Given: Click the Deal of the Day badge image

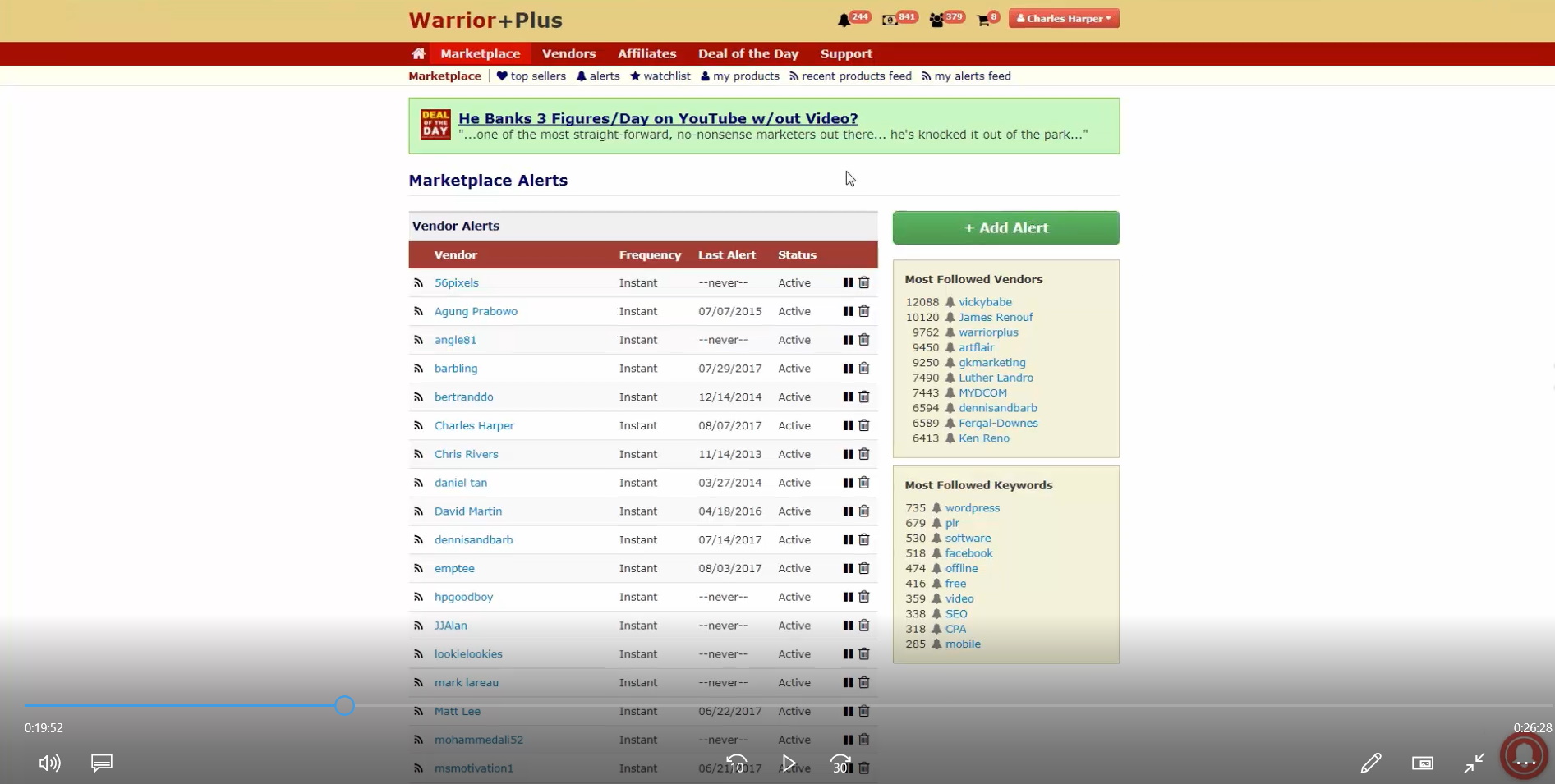Looking at the screenshot, I should point(435,124).
